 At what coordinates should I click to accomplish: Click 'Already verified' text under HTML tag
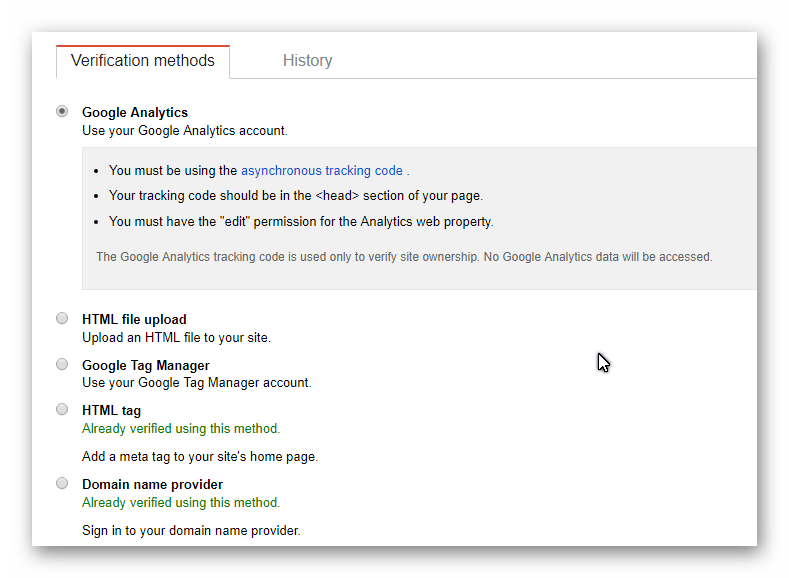point(181,429)
